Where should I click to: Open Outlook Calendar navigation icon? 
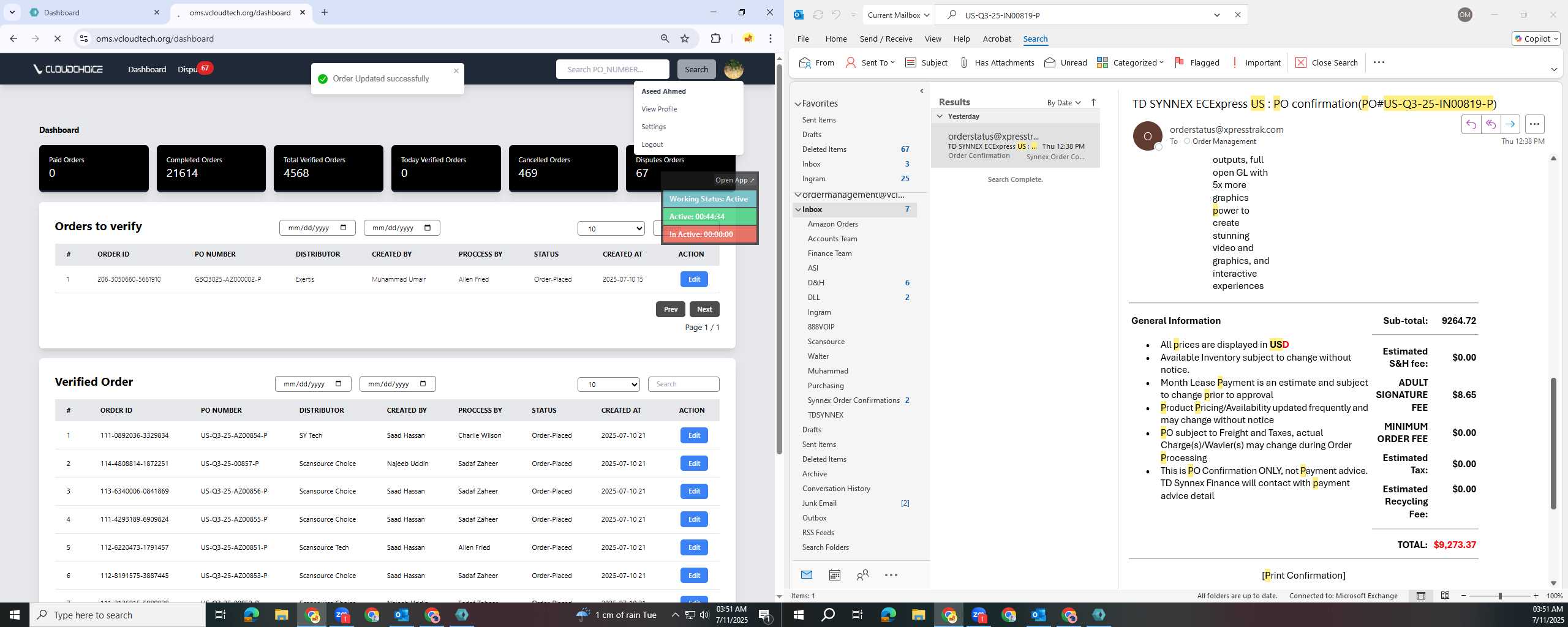click(834, 575)
